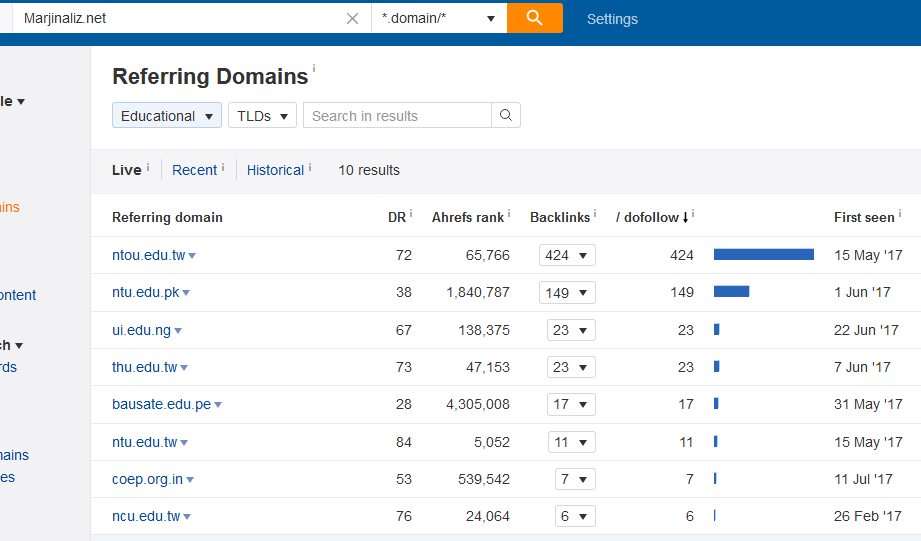Sort by First seen column header
The height and width of the screenshot is (541, 921).
point(864,217)
